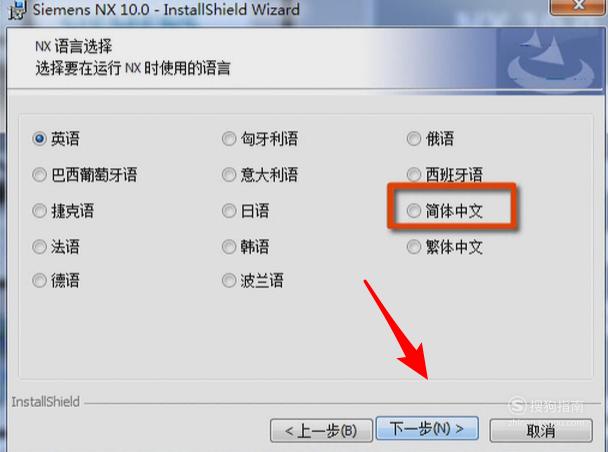608x452 pixels.
Task: Click the 取消 button
Action: click(541, 430)
